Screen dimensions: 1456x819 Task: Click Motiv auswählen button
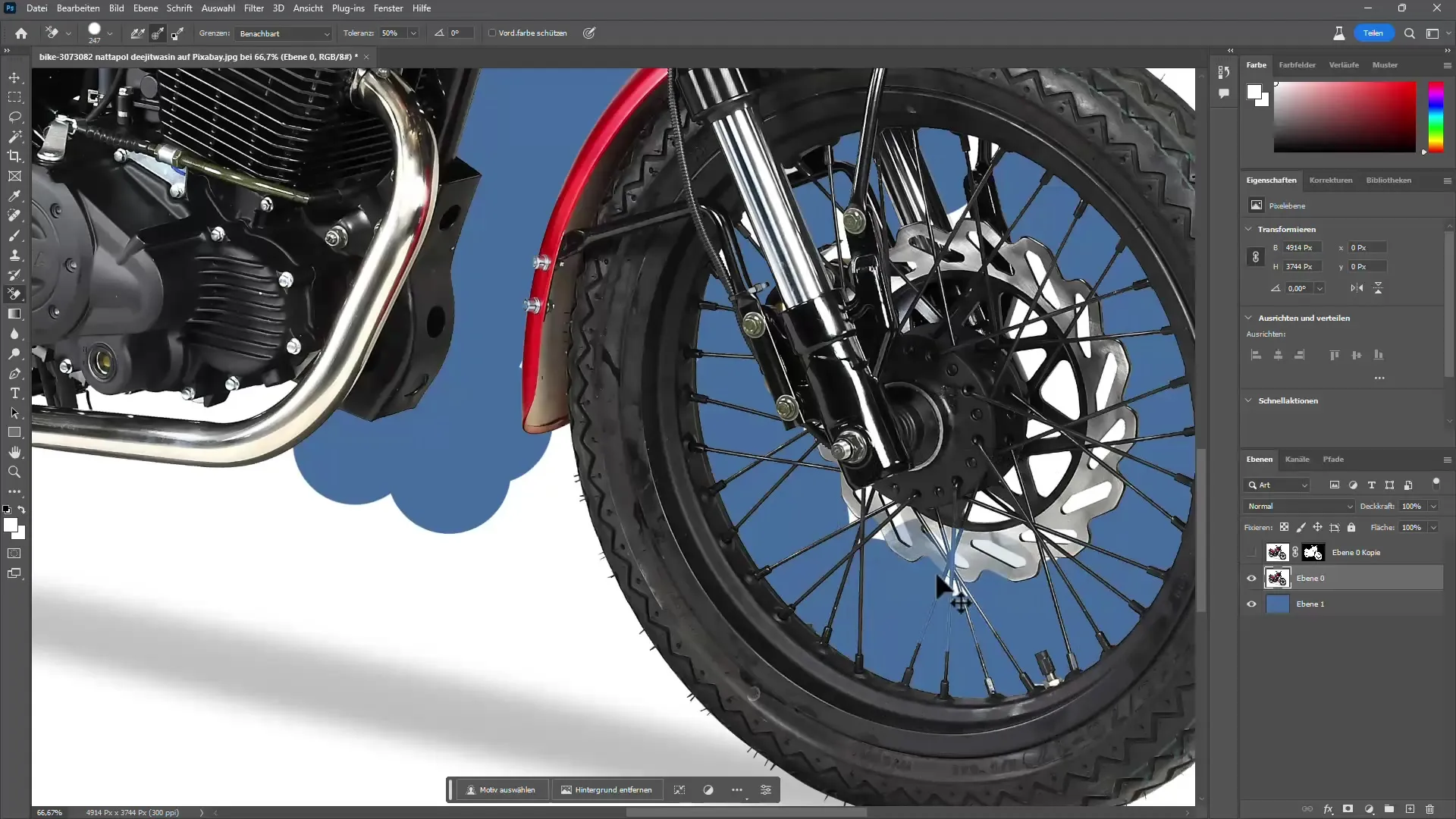(500, 790)
